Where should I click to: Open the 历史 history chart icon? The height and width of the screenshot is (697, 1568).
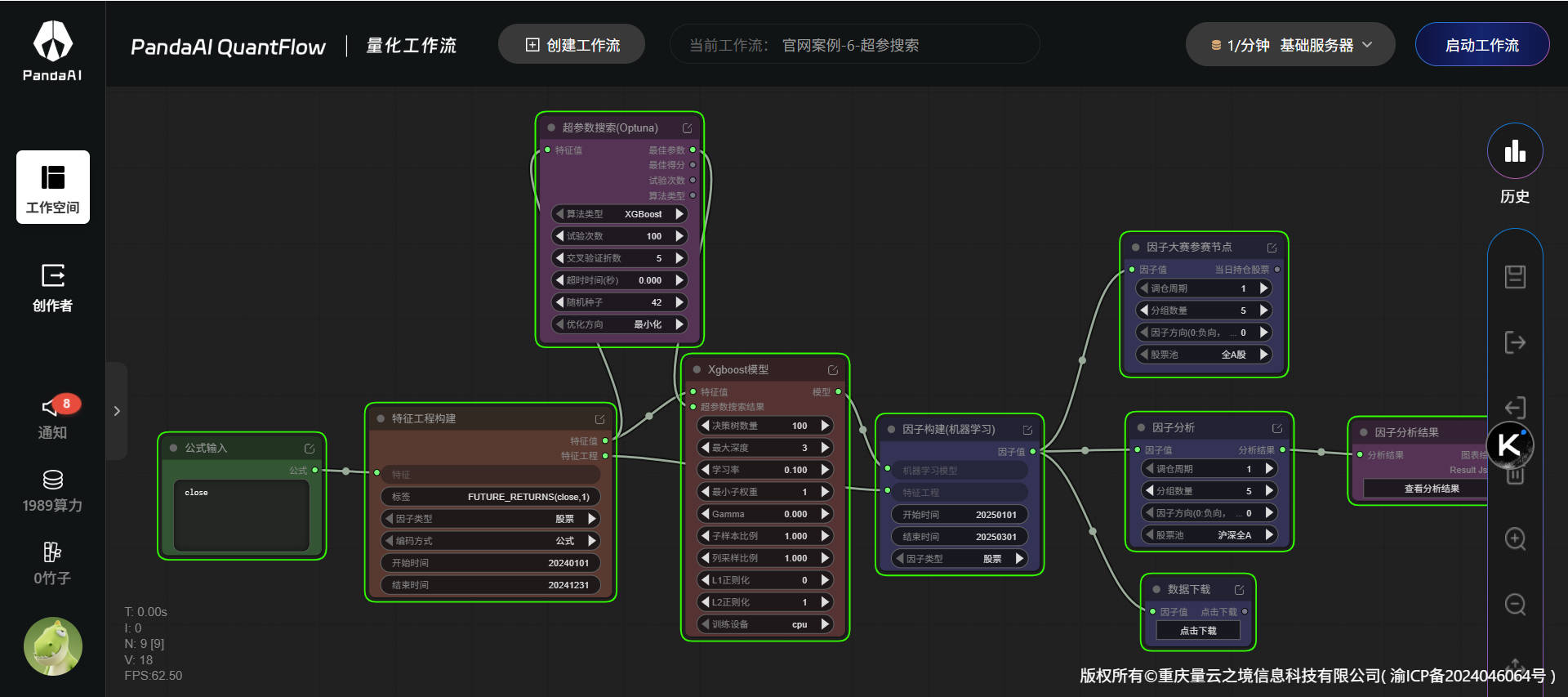point(1515,151)
